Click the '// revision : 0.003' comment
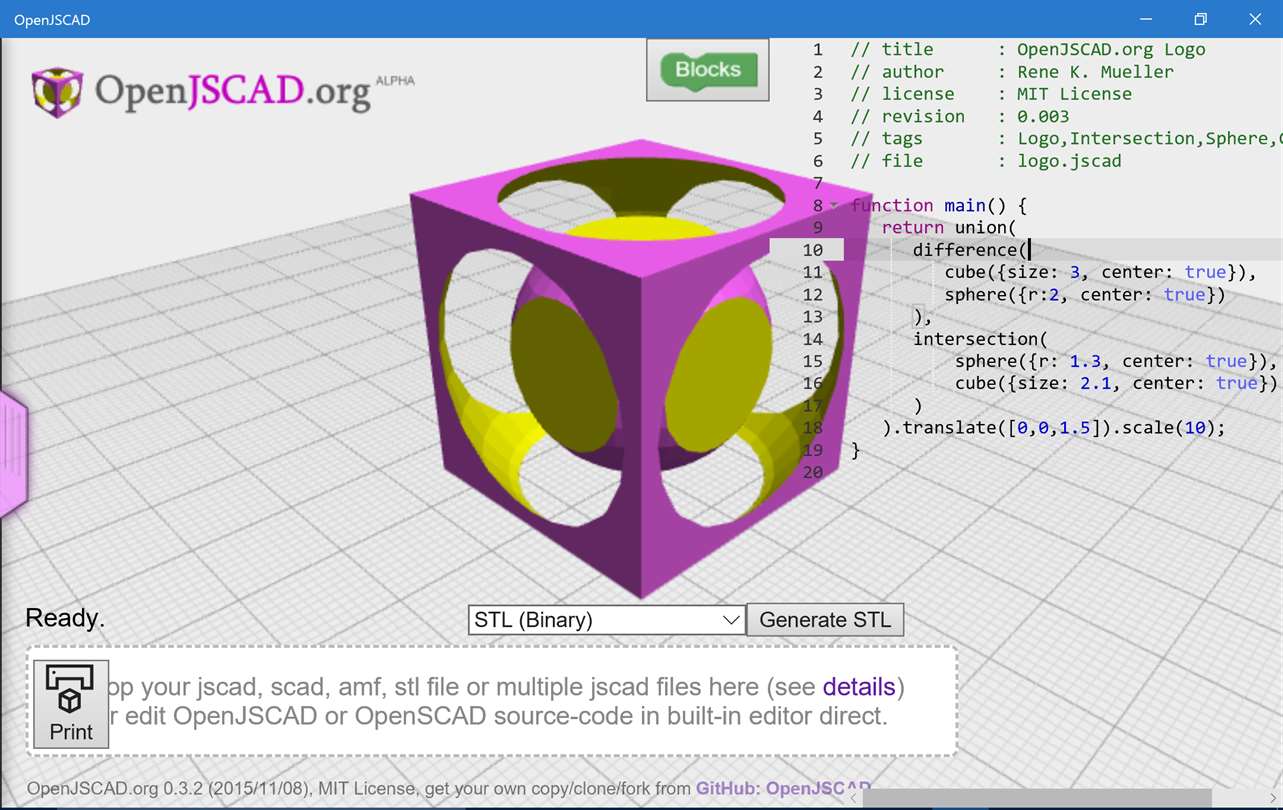 pyautogui.click(x=960, y=116)
